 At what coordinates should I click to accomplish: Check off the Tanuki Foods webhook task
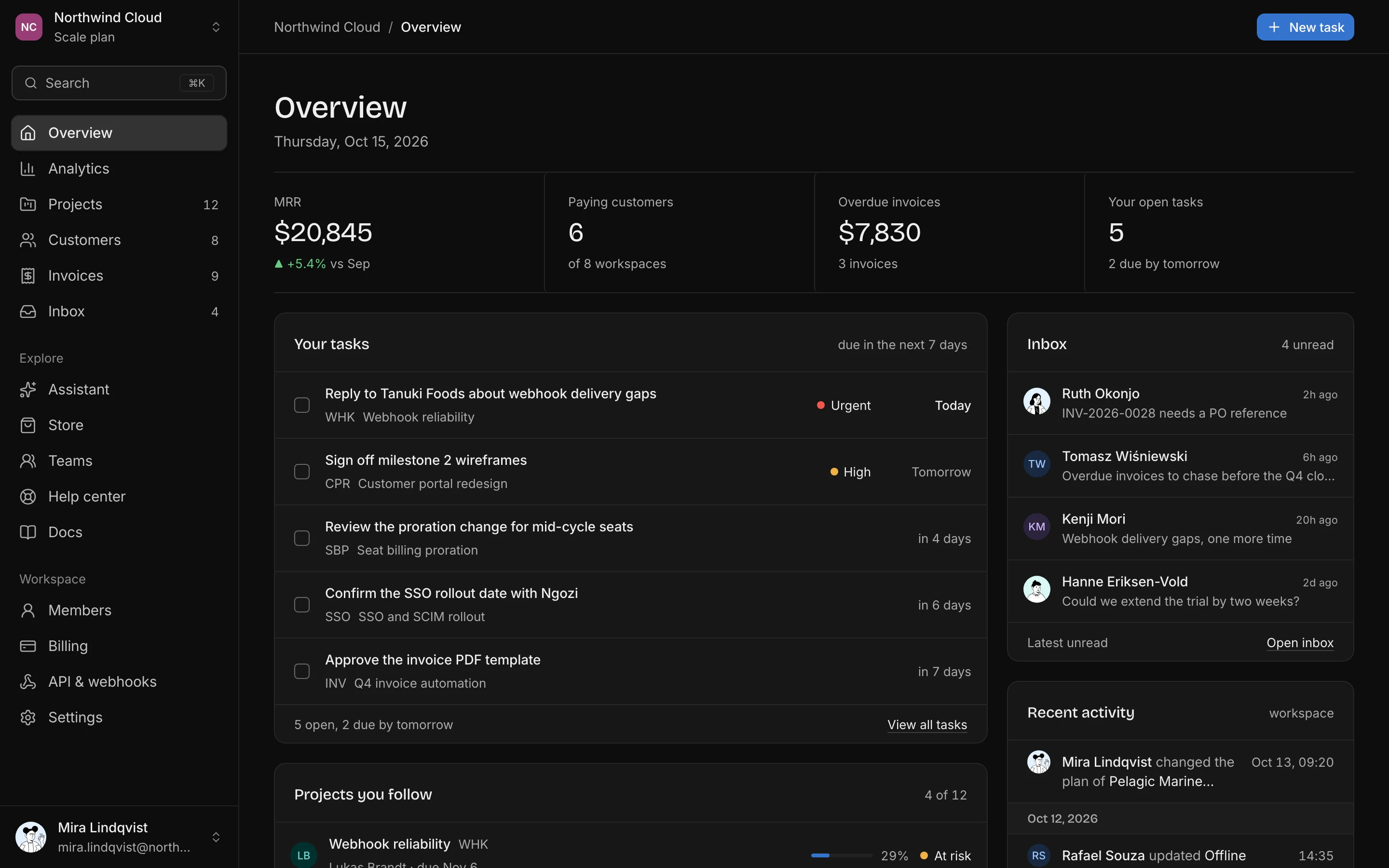click(x=302, y=405)
